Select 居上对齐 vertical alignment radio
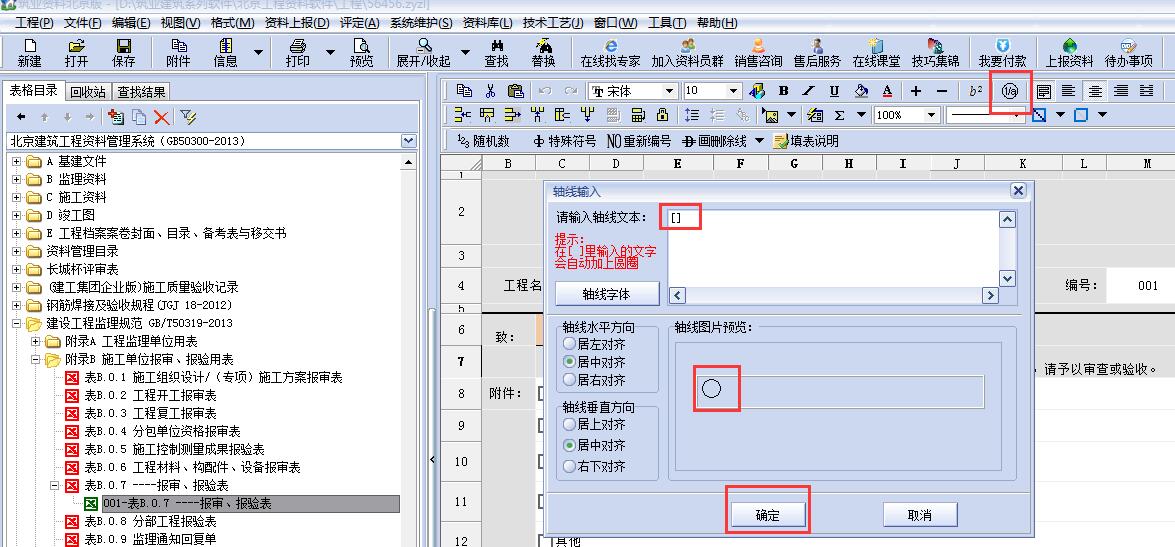This screenshot has width=1175, height=547. (x=570, y=425)
